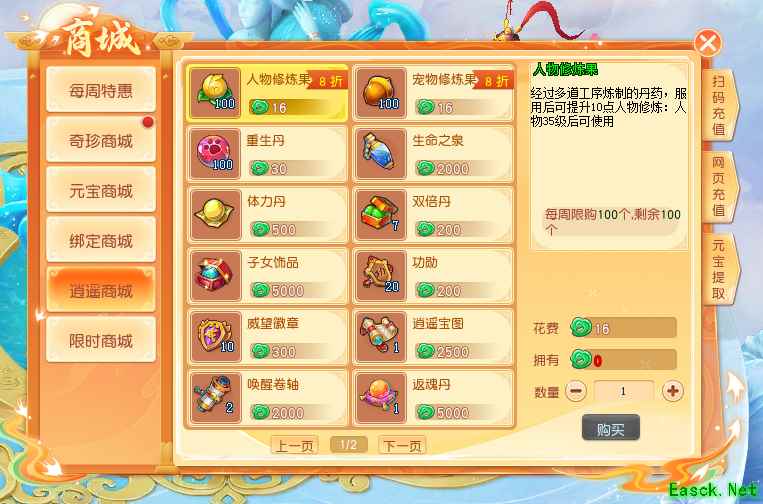
Task: Choose the 生命之泉 blue potion bottle icon
Action: click(381, 154)
